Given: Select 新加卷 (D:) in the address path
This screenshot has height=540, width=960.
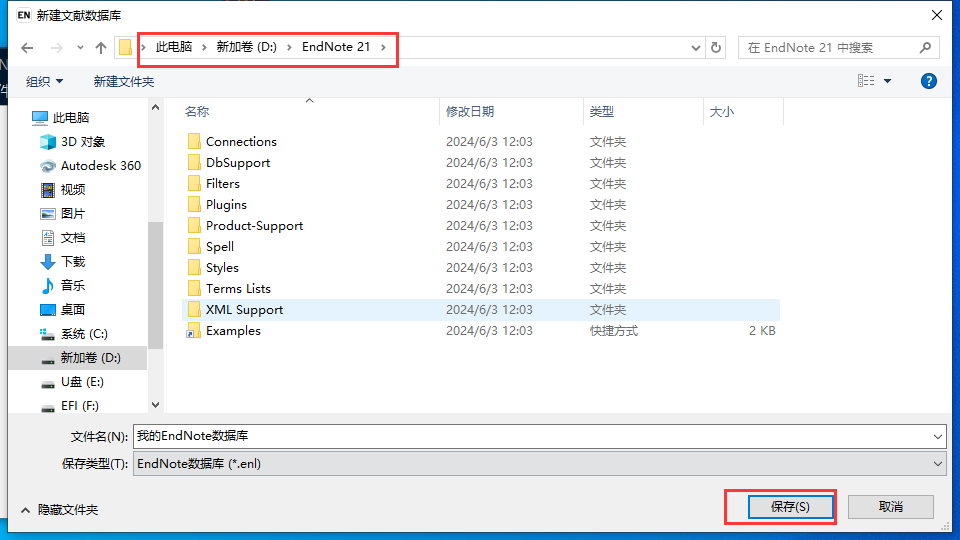Looking at the screenshot, I should coord(247,47).
